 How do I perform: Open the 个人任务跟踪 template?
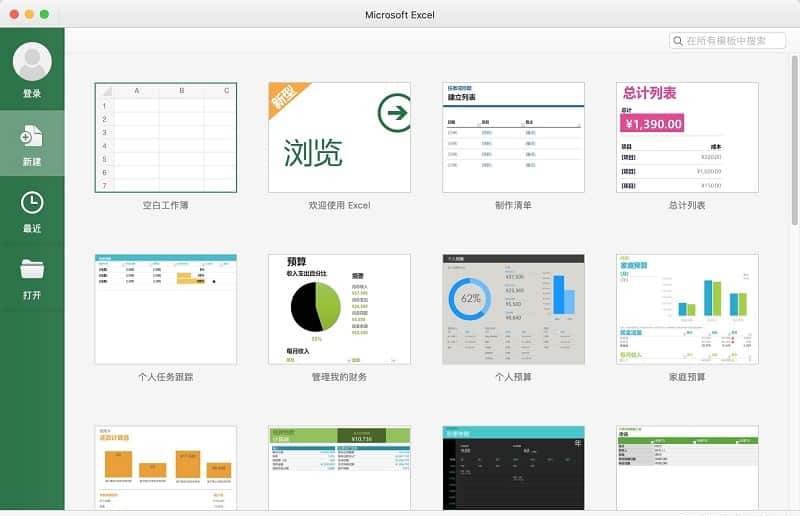(x=165, y=308)
